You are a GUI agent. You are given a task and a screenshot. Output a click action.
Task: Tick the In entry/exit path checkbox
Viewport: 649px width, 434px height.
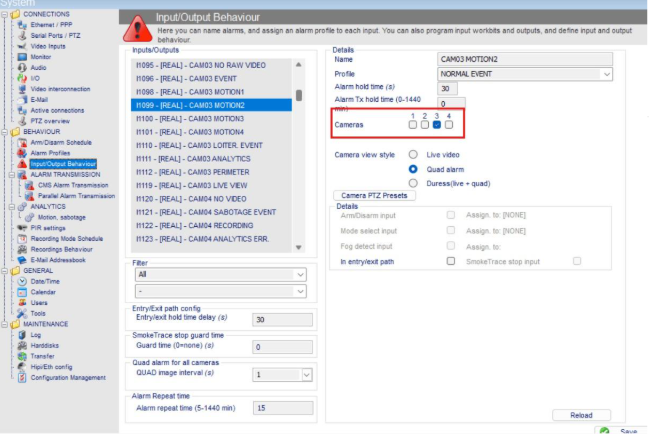pos(451,261)
